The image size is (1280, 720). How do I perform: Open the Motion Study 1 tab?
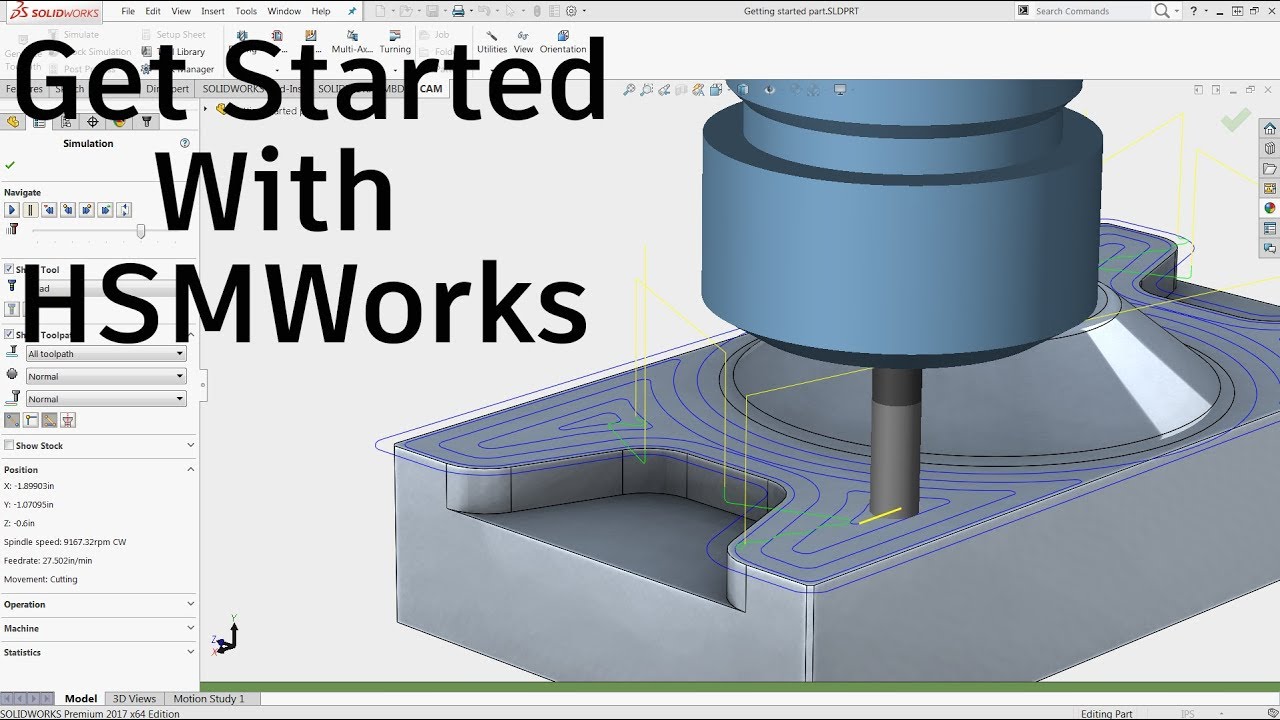point(209,698)
